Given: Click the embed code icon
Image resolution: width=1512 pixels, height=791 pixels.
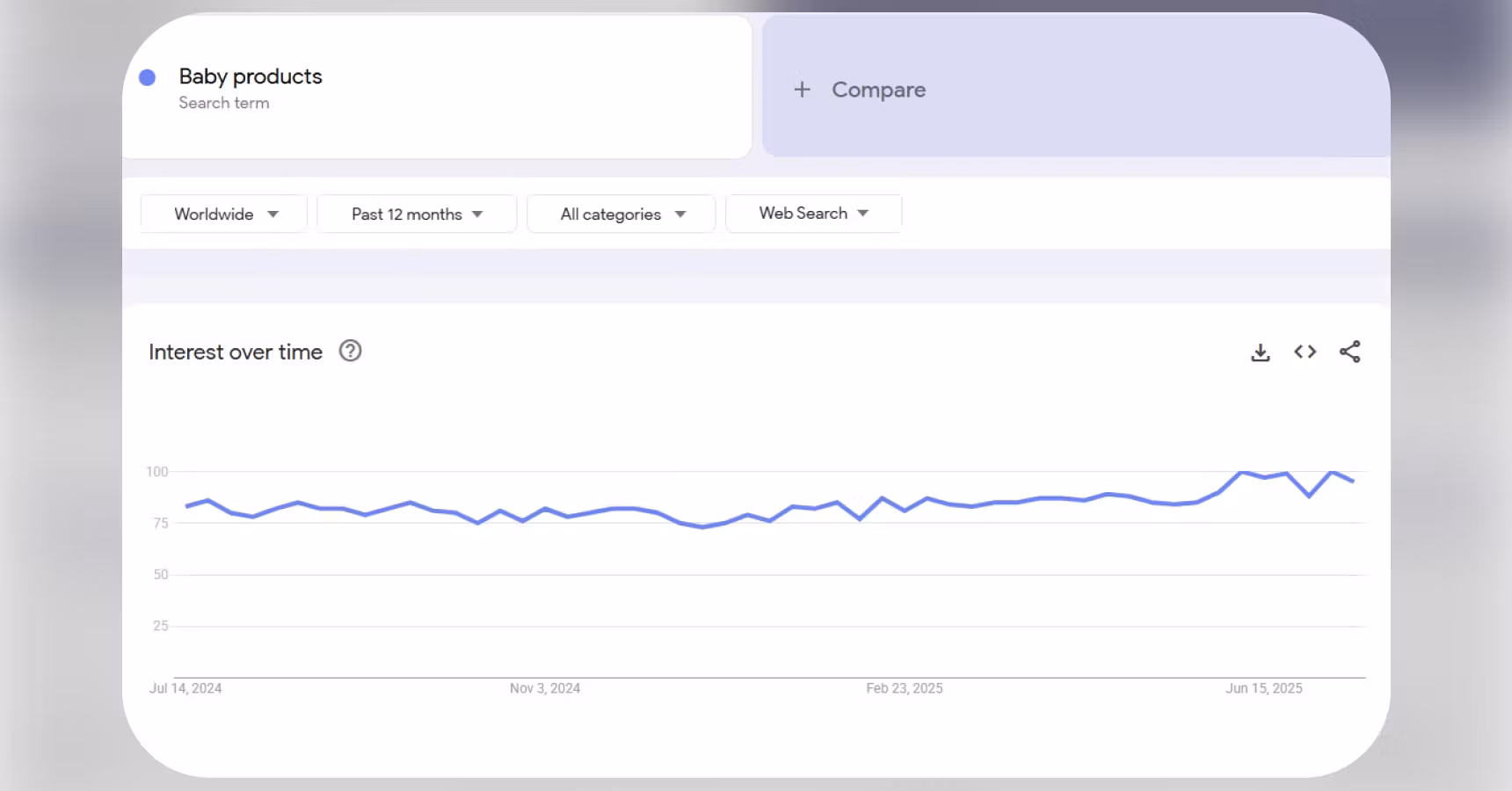Looking at the screenshot, I should pyautogui.click(x=1305, y=352).
